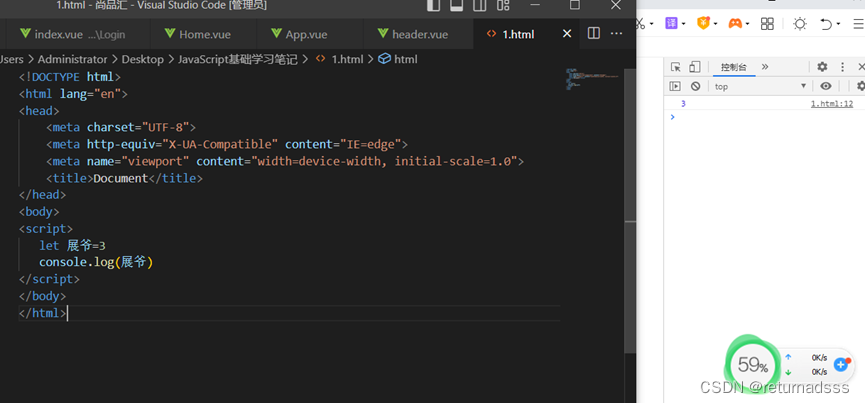Click the editor minimap preview
This screenshot has height=403, width=865.
pos(591,79)
